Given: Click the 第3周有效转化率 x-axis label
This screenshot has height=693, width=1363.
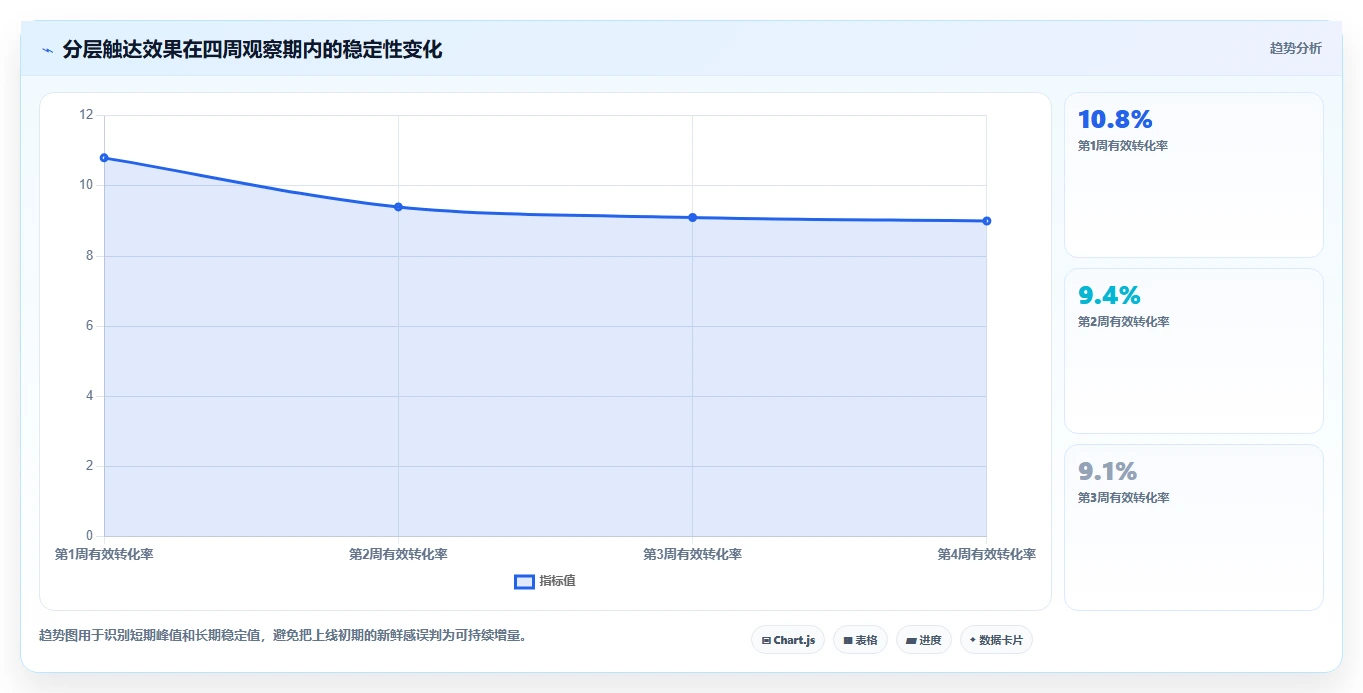Looking at the screenshot, I should 692,554.
